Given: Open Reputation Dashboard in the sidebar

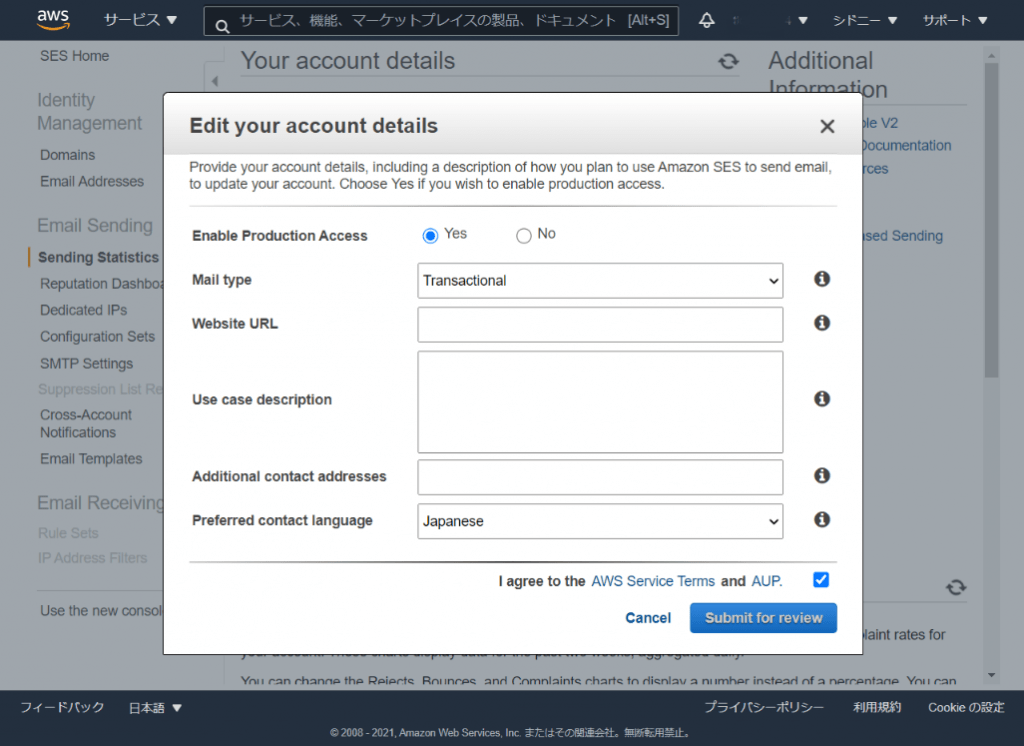Looking at the screenshot, I should pyautogui.click(x=101, y=284).
